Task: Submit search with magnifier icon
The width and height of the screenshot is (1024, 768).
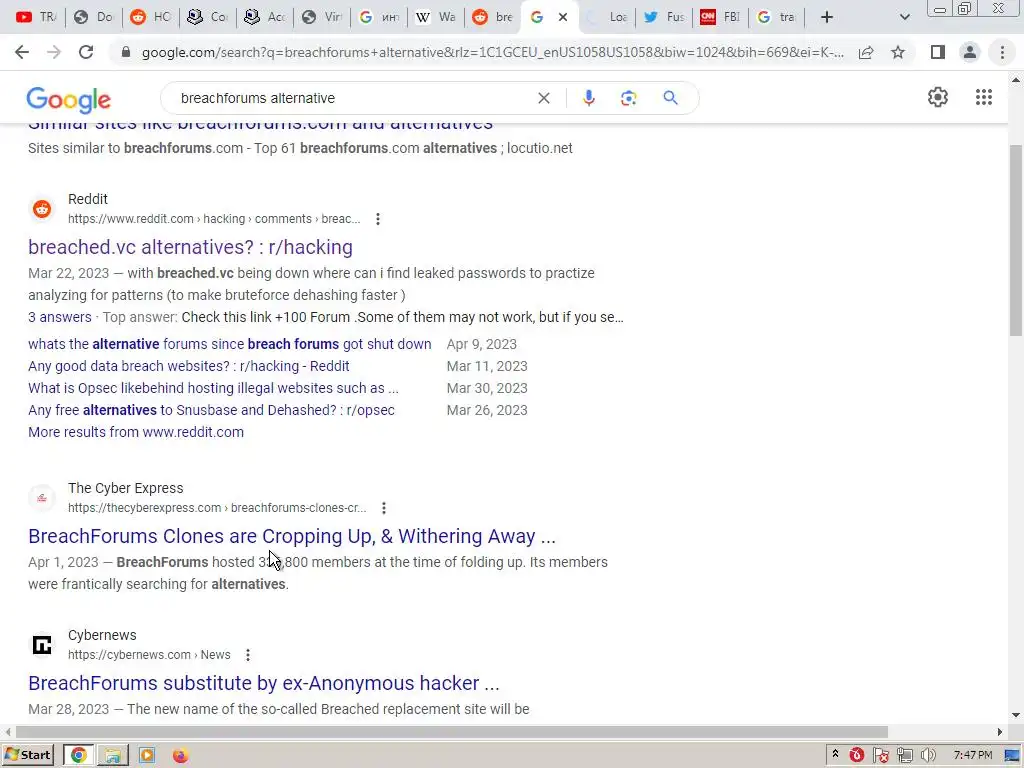Action: point(670,98)
